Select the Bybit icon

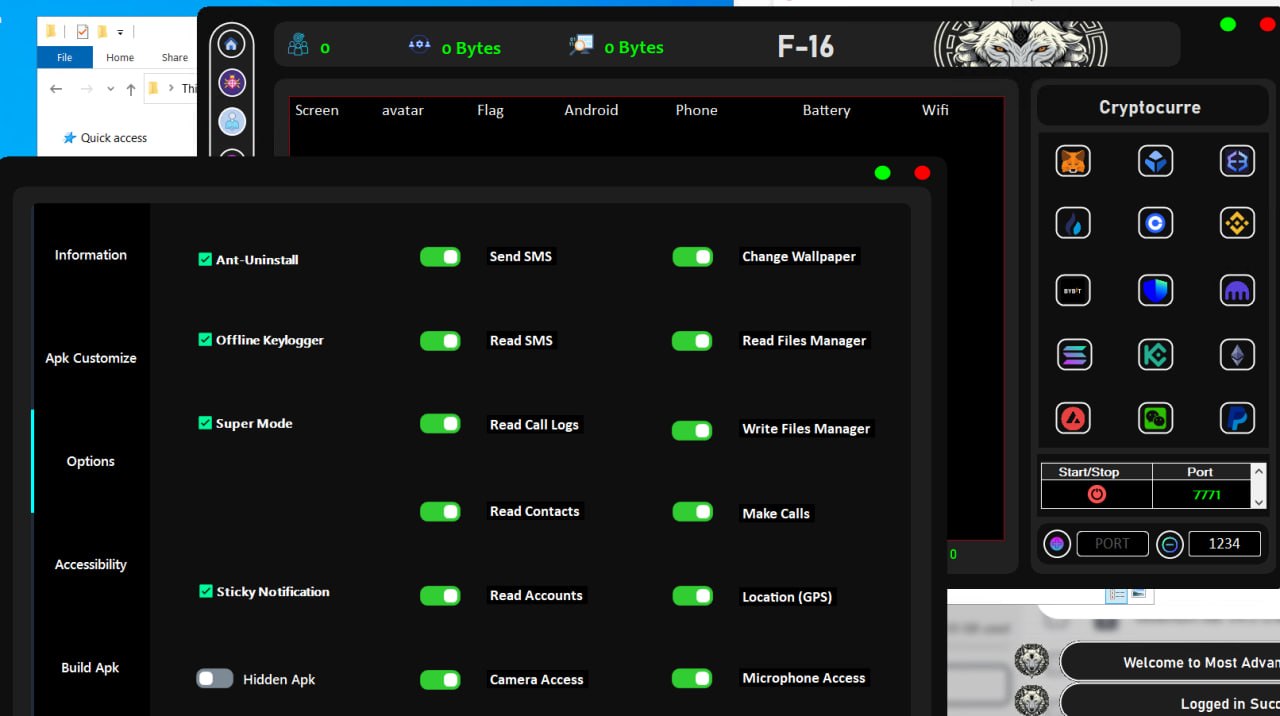click(1073, 291)
